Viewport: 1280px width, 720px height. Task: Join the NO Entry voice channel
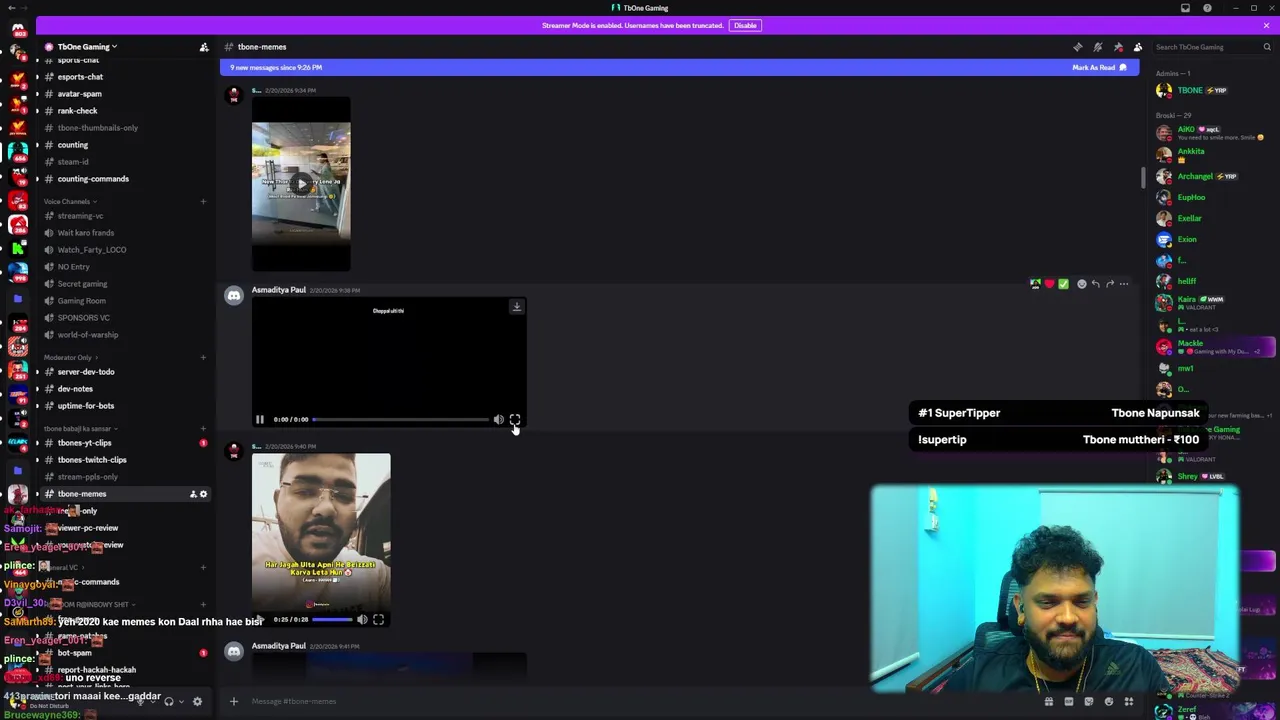[73, 267]
